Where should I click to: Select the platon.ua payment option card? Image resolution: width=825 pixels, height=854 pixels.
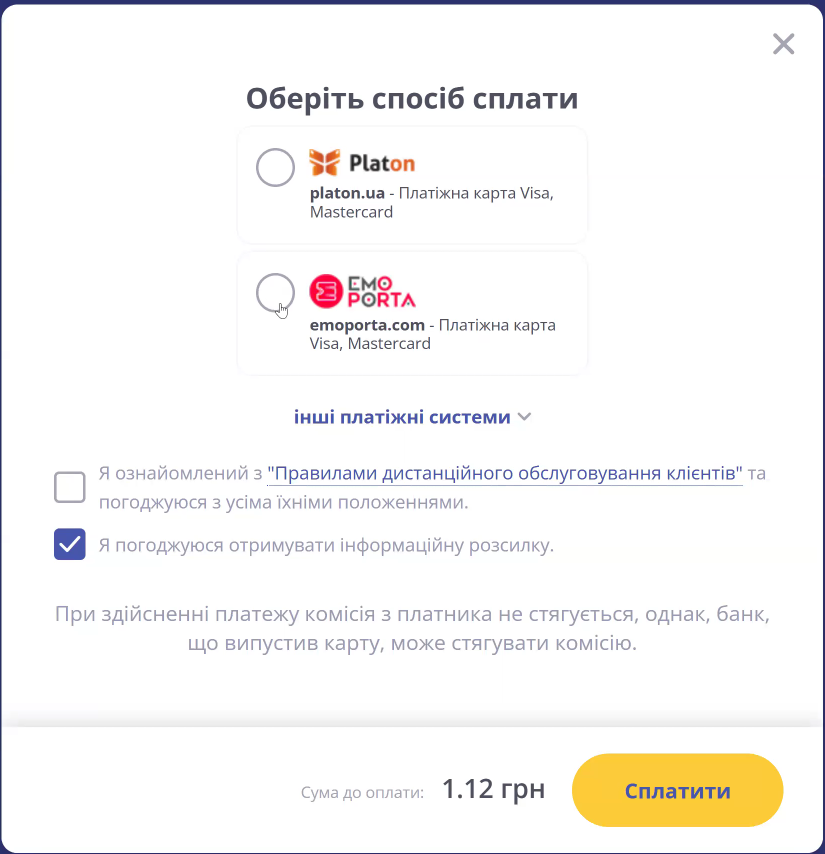(x=412, y=184)
